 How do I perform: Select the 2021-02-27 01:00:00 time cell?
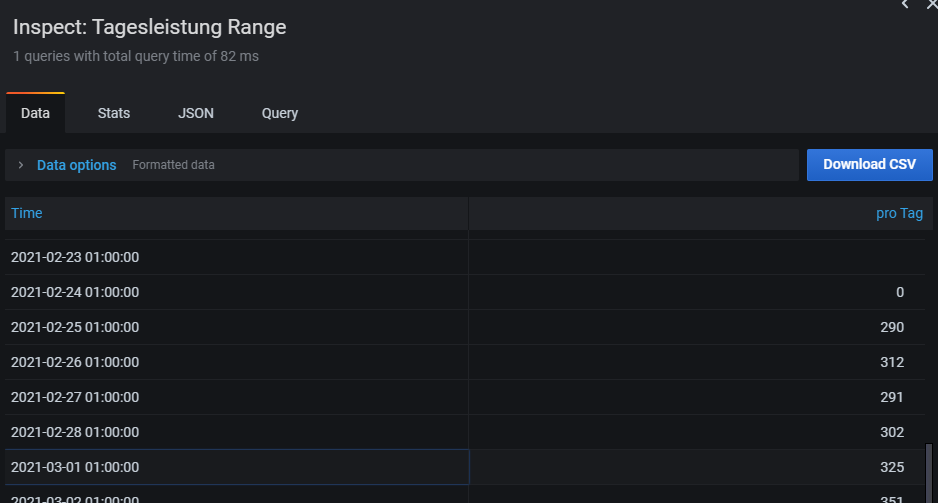[75, 397]
